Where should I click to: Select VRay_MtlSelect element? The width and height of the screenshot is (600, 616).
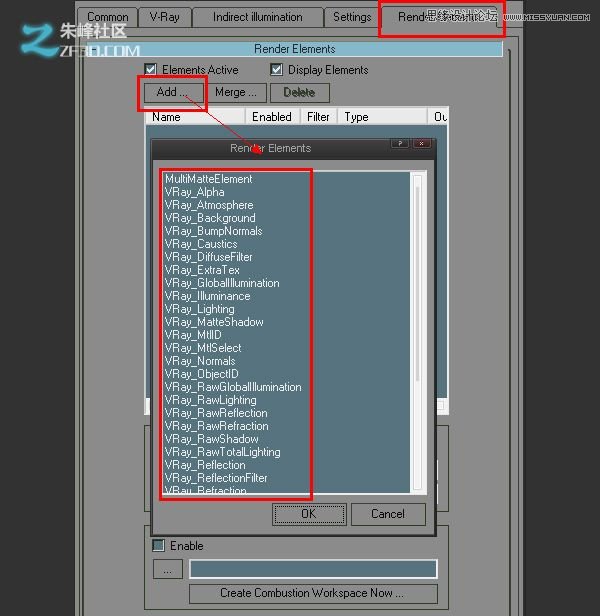click(203, 348)
